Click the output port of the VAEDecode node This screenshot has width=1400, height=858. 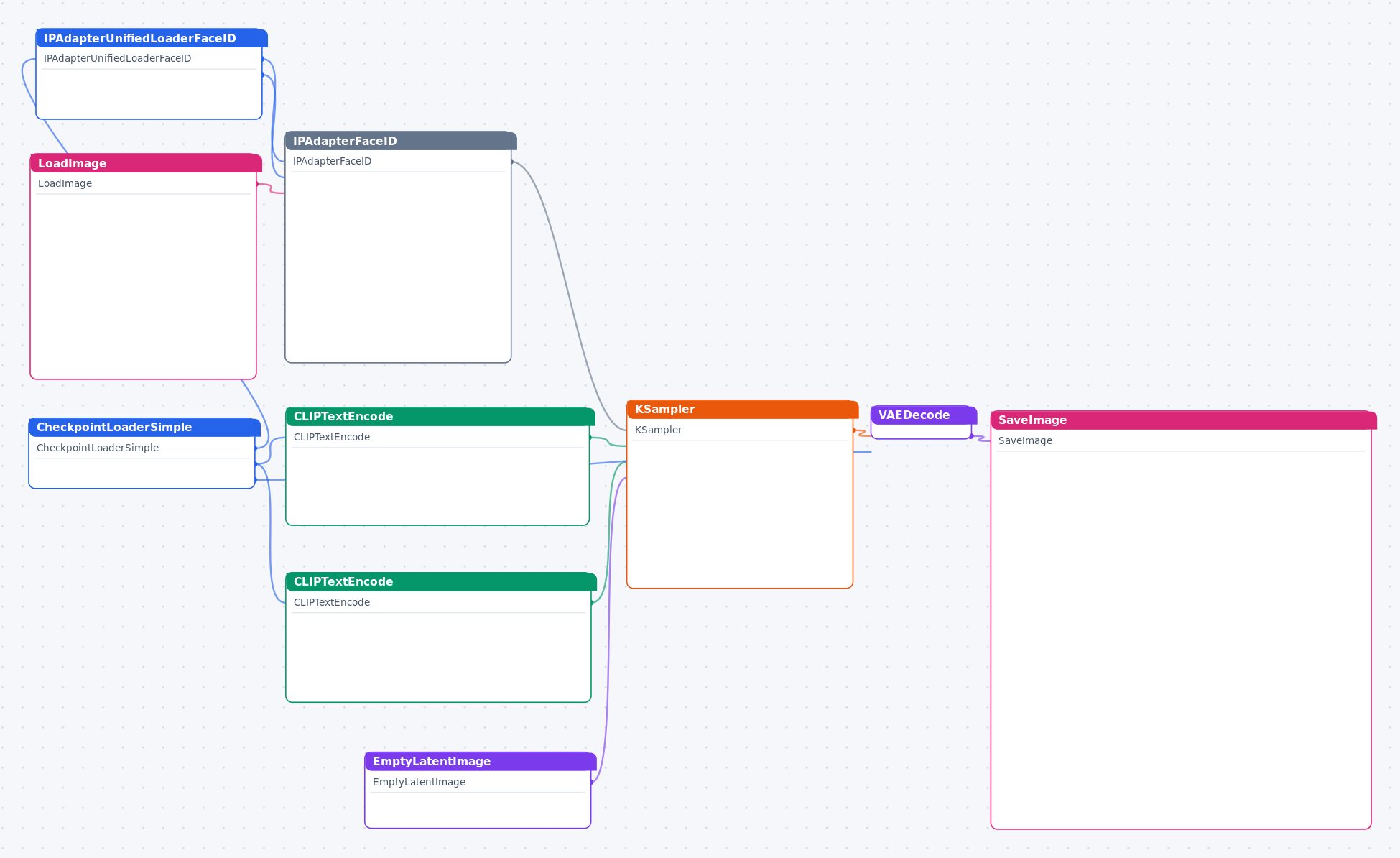click(972, 436)
